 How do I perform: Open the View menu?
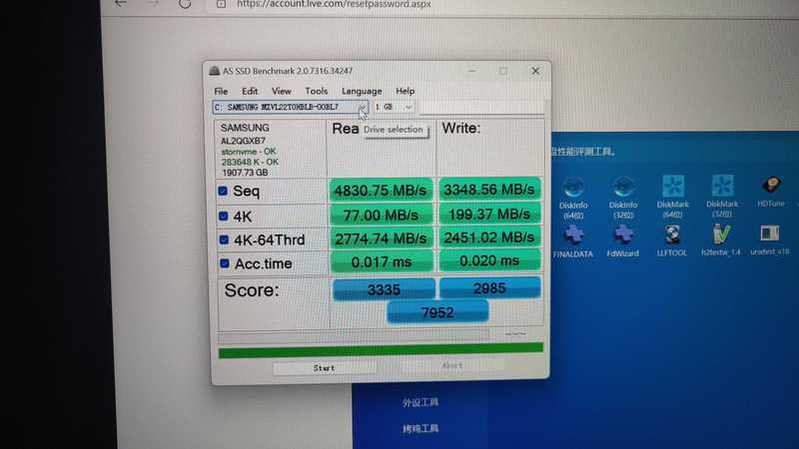tap(281, 91)
